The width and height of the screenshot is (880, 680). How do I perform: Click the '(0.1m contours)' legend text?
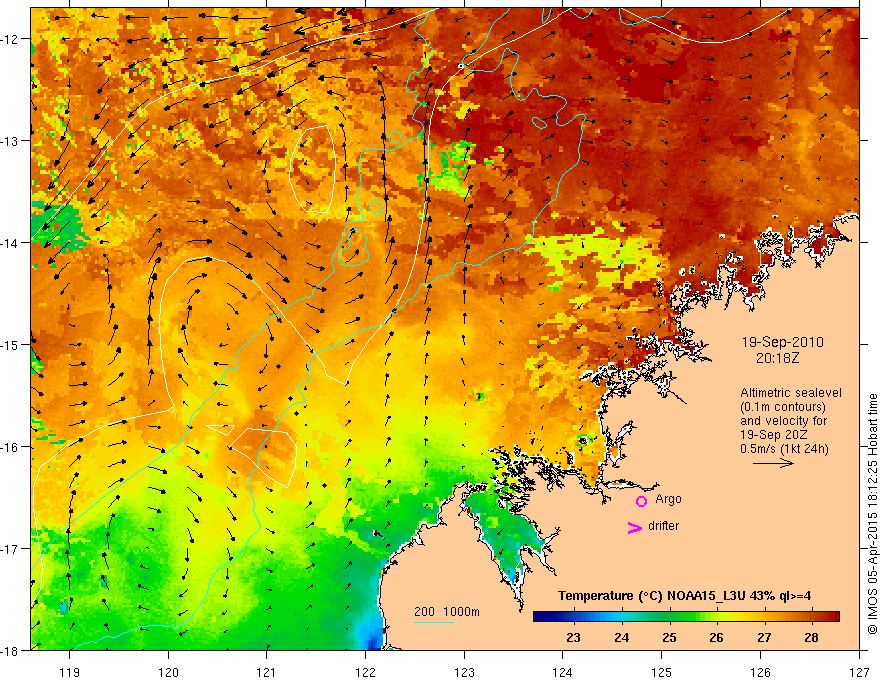782,407
